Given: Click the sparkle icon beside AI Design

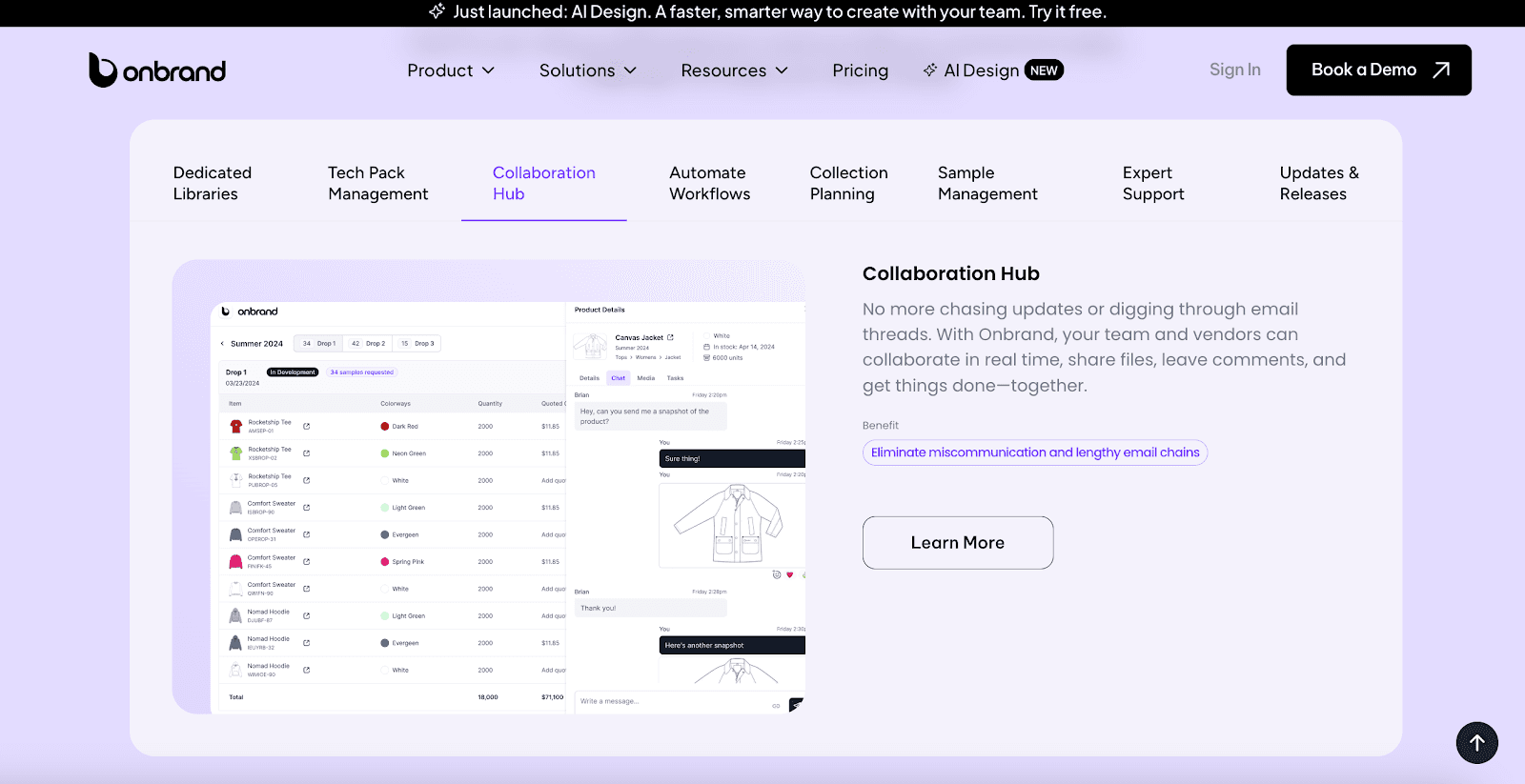Looking at the screenshot, I should pos(930,70).
